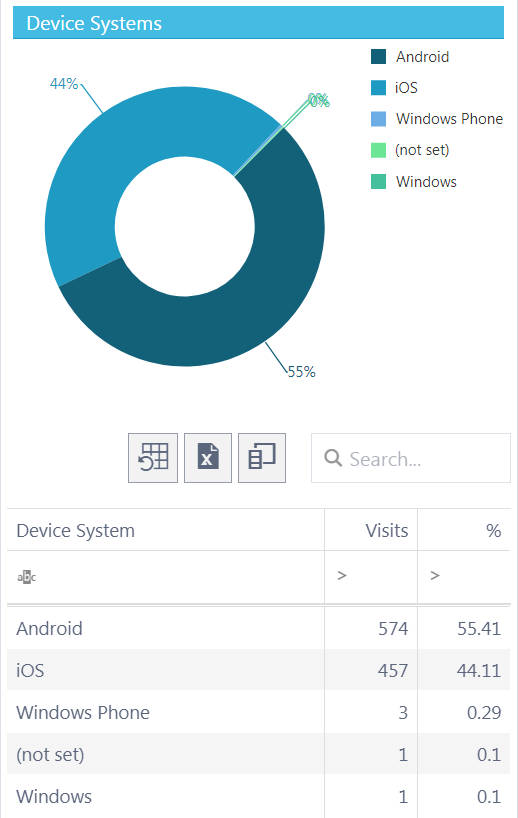Toggle Android series in chart legend
This screenshot has height=818, width=518.
[410, 56]
